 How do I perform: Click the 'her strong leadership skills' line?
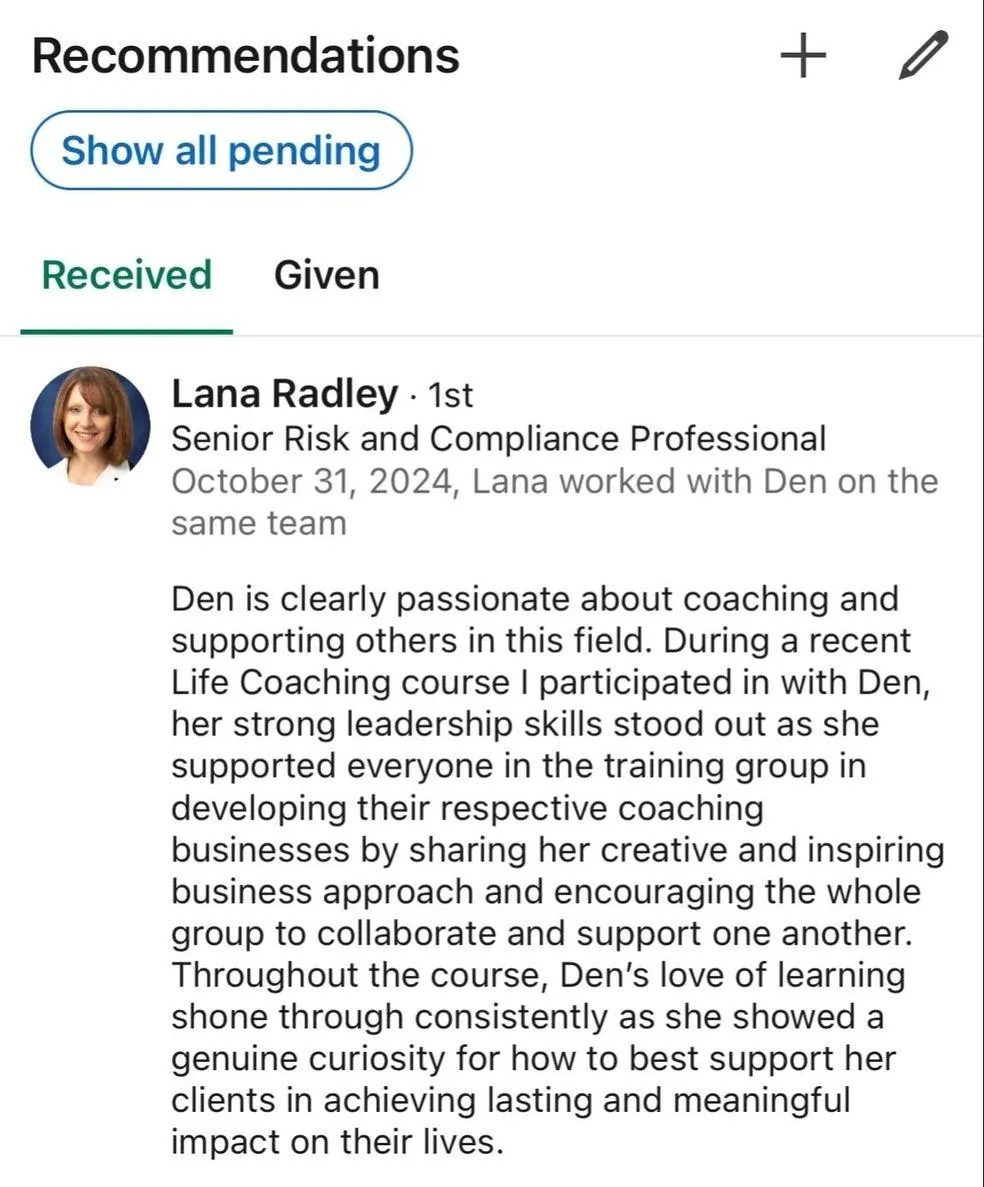click(525, 724)
